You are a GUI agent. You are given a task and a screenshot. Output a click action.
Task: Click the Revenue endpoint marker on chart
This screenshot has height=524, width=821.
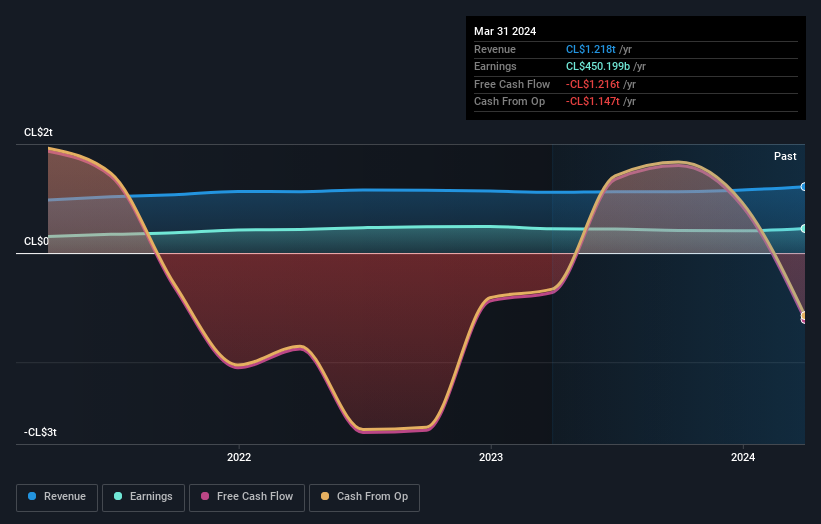pos(804,187)
